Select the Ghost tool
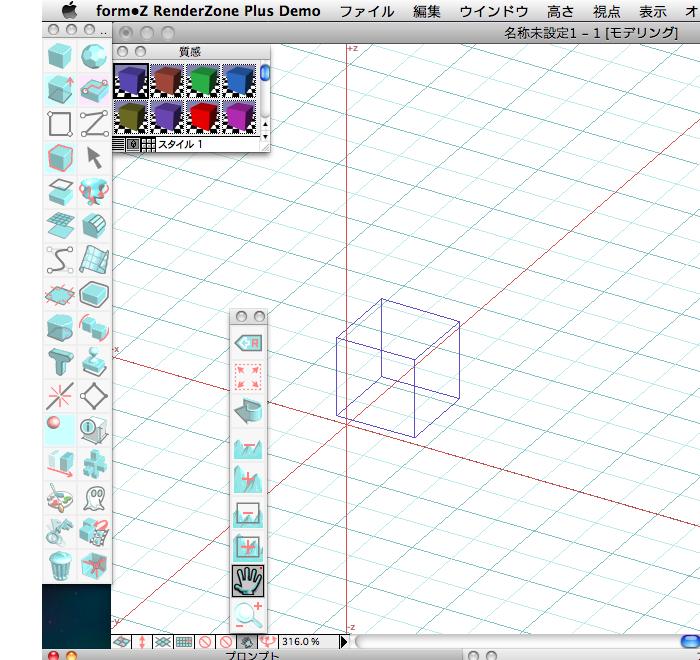Image resolution: width=700 pixels, height=660 pixels. click(x=94, y=497)
